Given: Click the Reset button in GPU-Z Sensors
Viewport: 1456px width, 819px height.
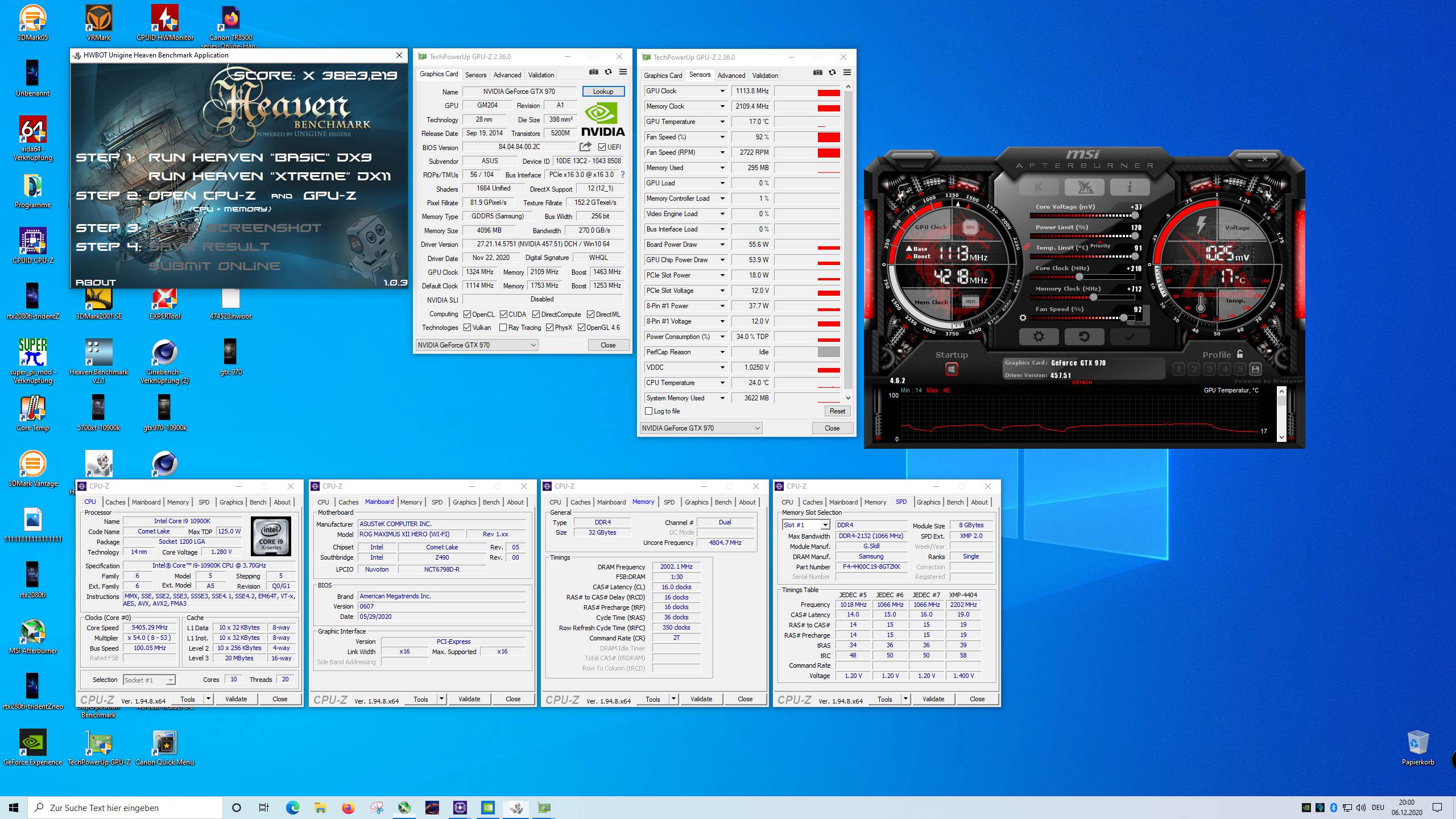Looking at the screenshot, I should pos(837,411).
